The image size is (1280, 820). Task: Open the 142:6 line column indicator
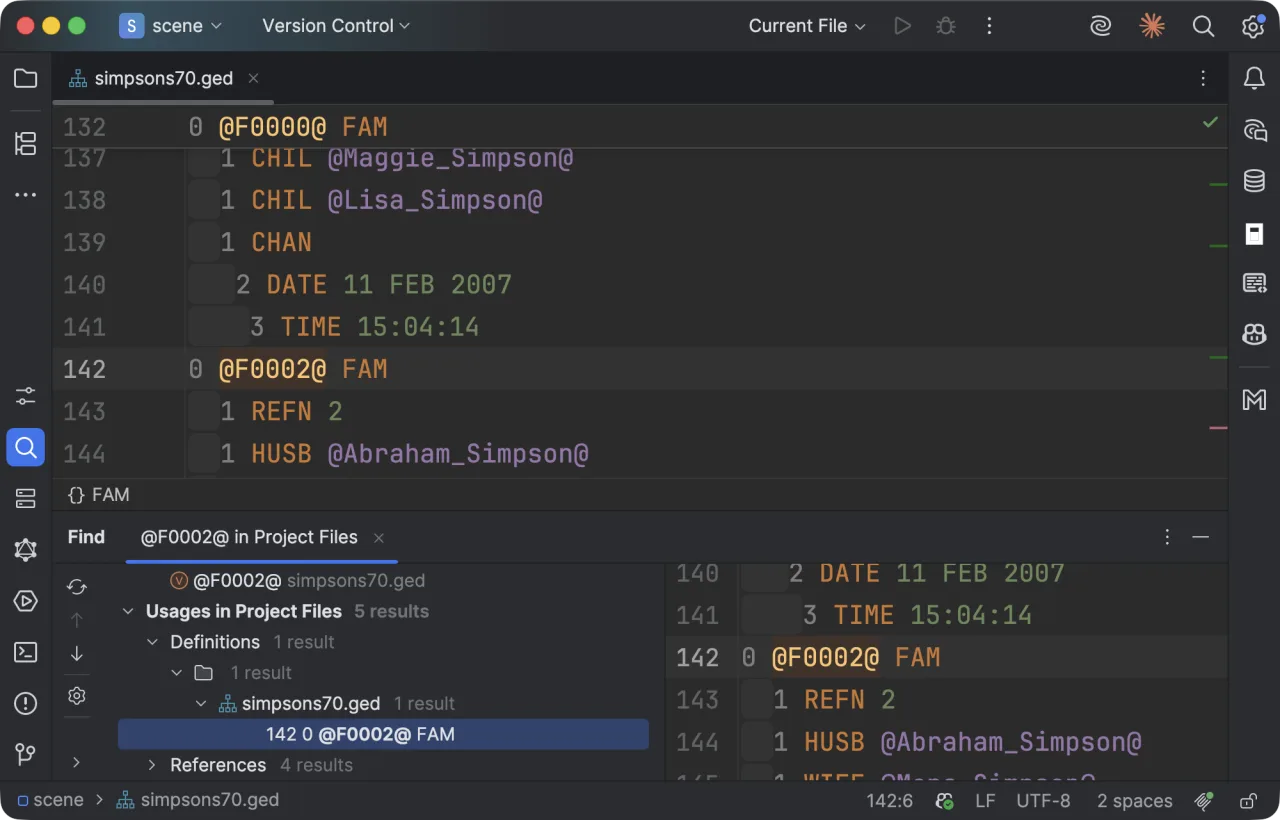(890, 800)
